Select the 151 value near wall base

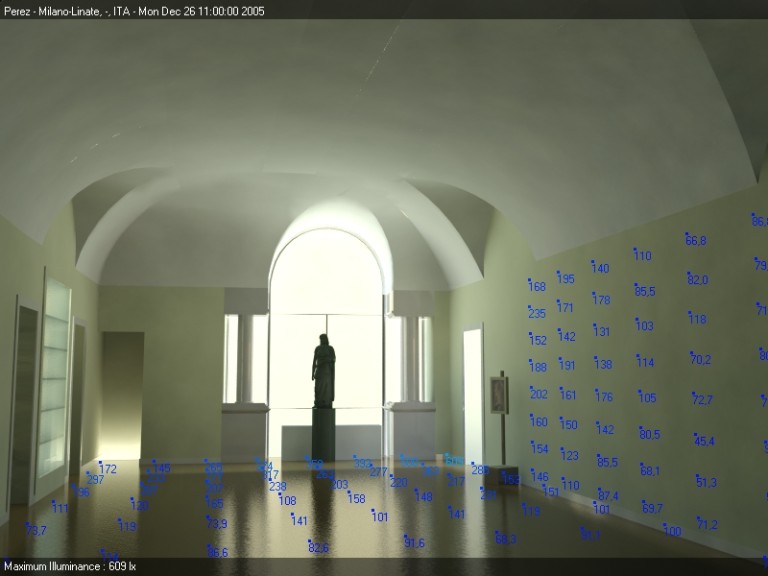551,491
